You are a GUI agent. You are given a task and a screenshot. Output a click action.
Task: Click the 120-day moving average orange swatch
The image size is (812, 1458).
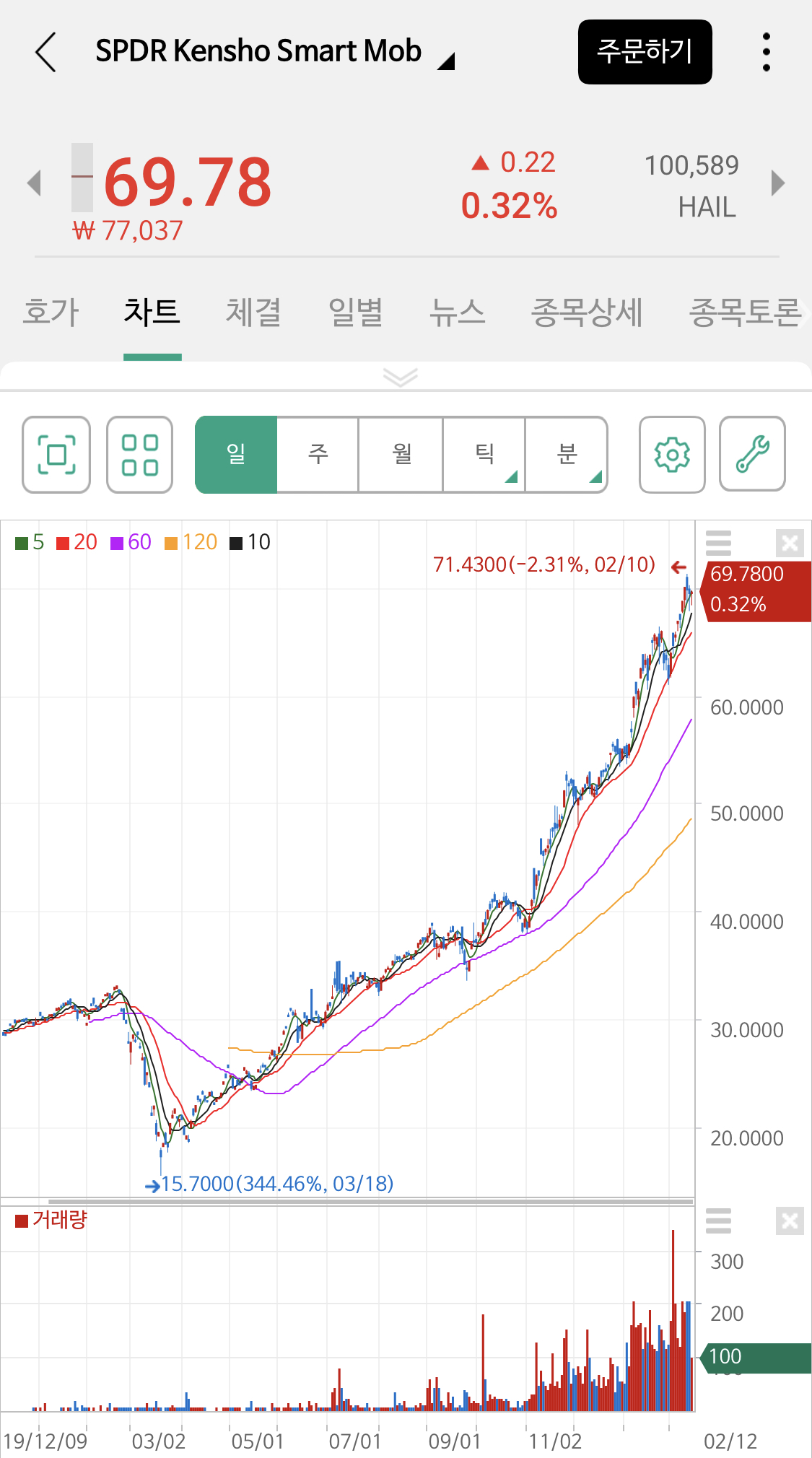[171, 543]
